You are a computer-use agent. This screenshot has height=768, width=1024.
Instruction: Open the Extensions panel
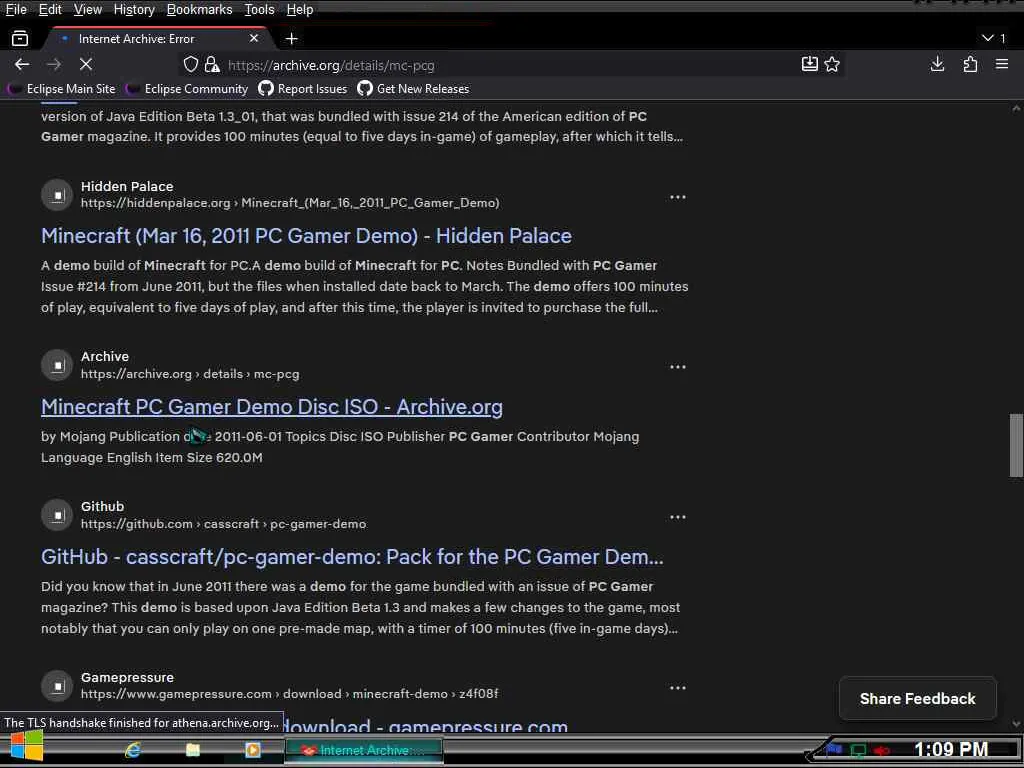click(970, 64)
